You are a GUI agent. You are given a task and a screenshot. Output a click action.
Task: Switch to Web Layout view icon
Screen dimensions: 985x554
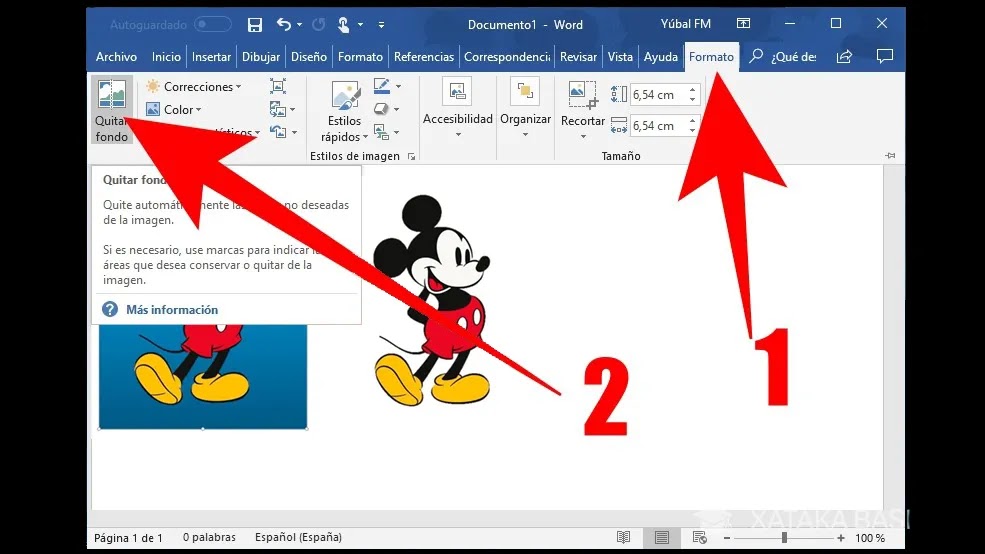pyautogui.click(x=699, y=538)
